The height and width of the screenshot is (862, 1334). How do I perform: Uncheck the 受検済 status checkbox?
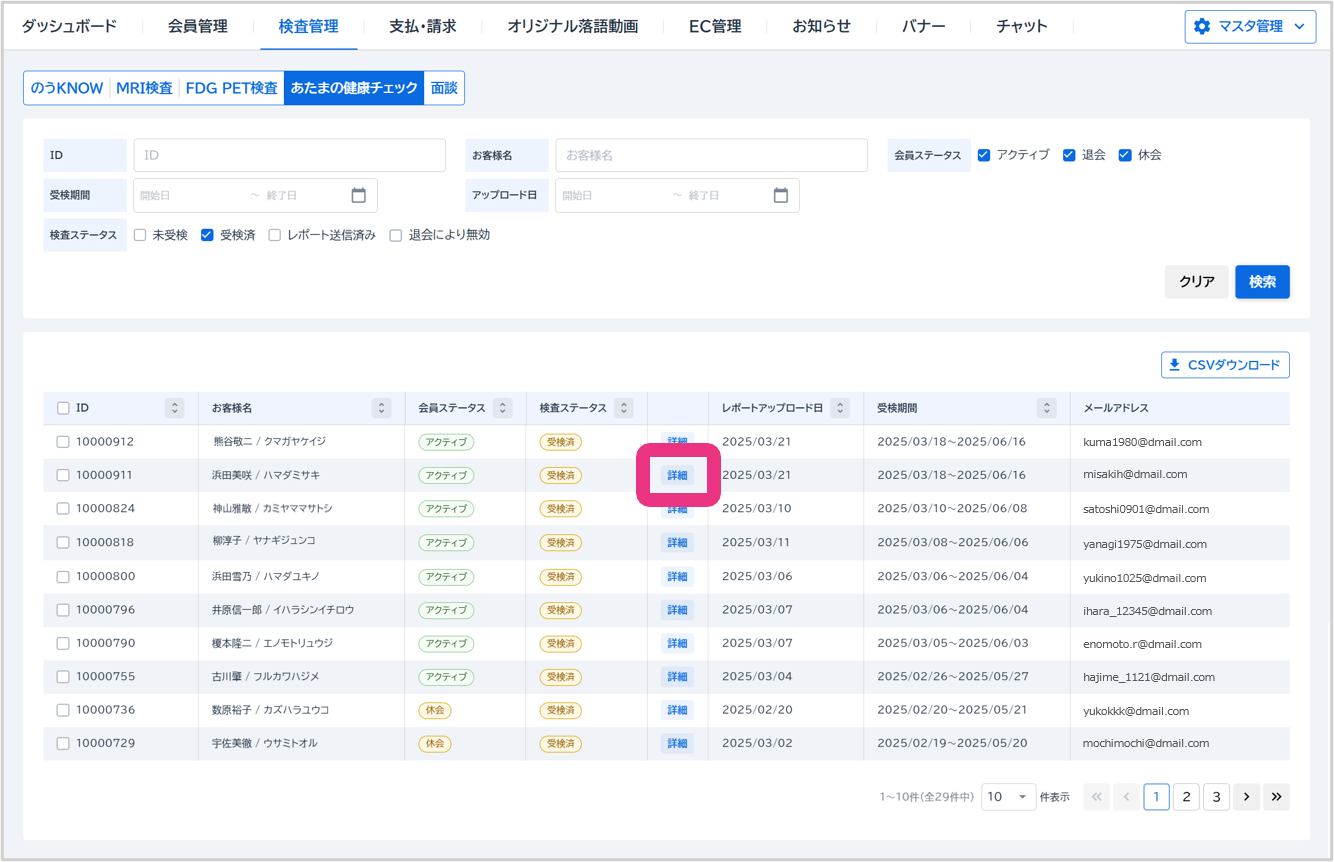208,236
